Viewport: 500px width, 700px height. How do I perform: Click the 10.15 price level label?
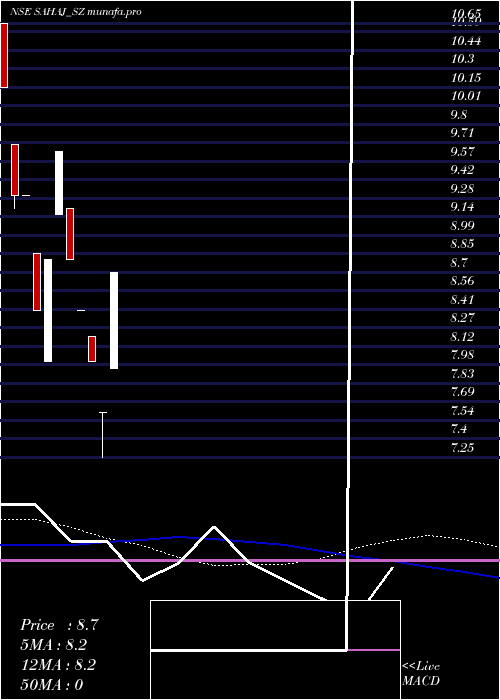(x=466, y=78)
